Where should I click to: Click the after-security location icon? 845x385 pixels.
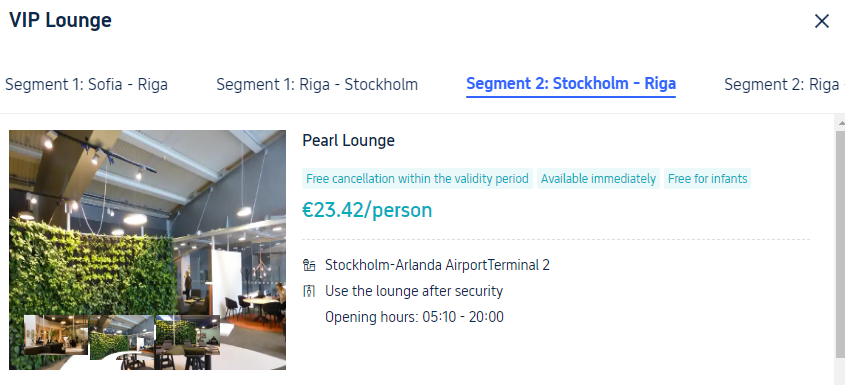(x=309, y=291)
